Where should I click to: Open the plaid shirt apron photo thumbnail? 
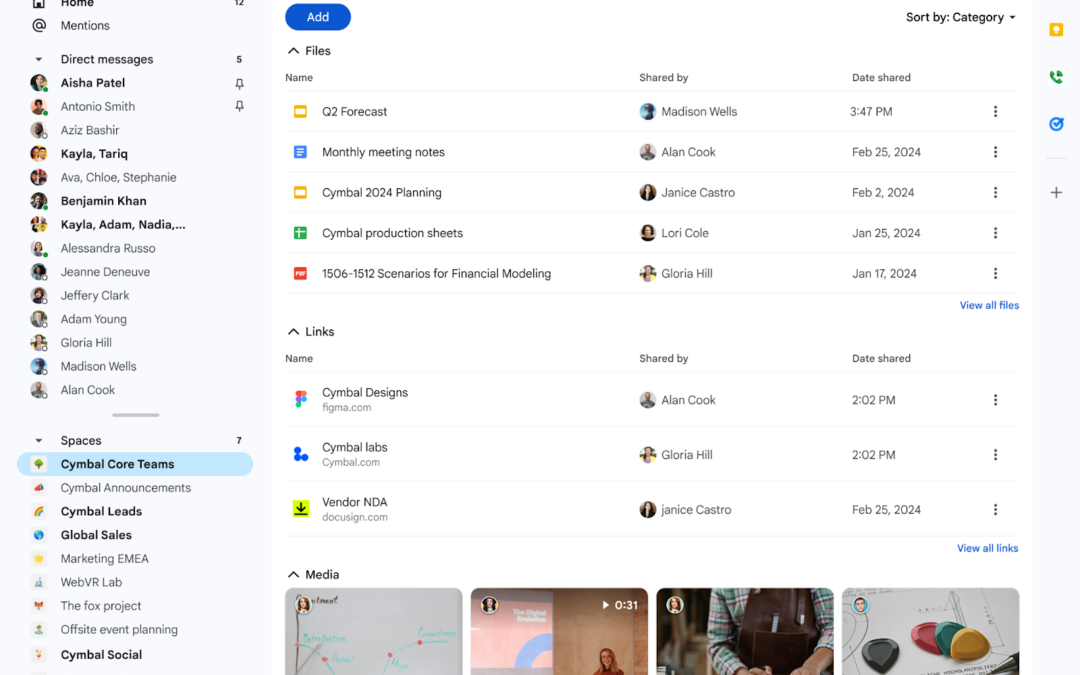click(x=745, y=632)
